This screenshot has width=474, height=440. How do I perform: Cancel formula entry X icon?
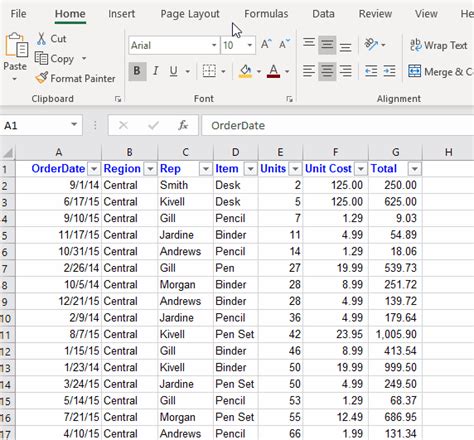point(123,125)
